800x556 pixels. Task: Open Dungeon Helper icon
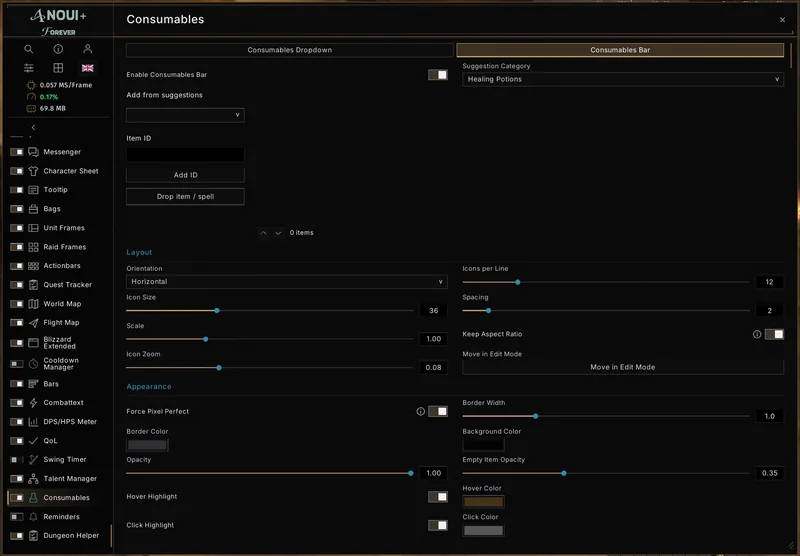33,536
